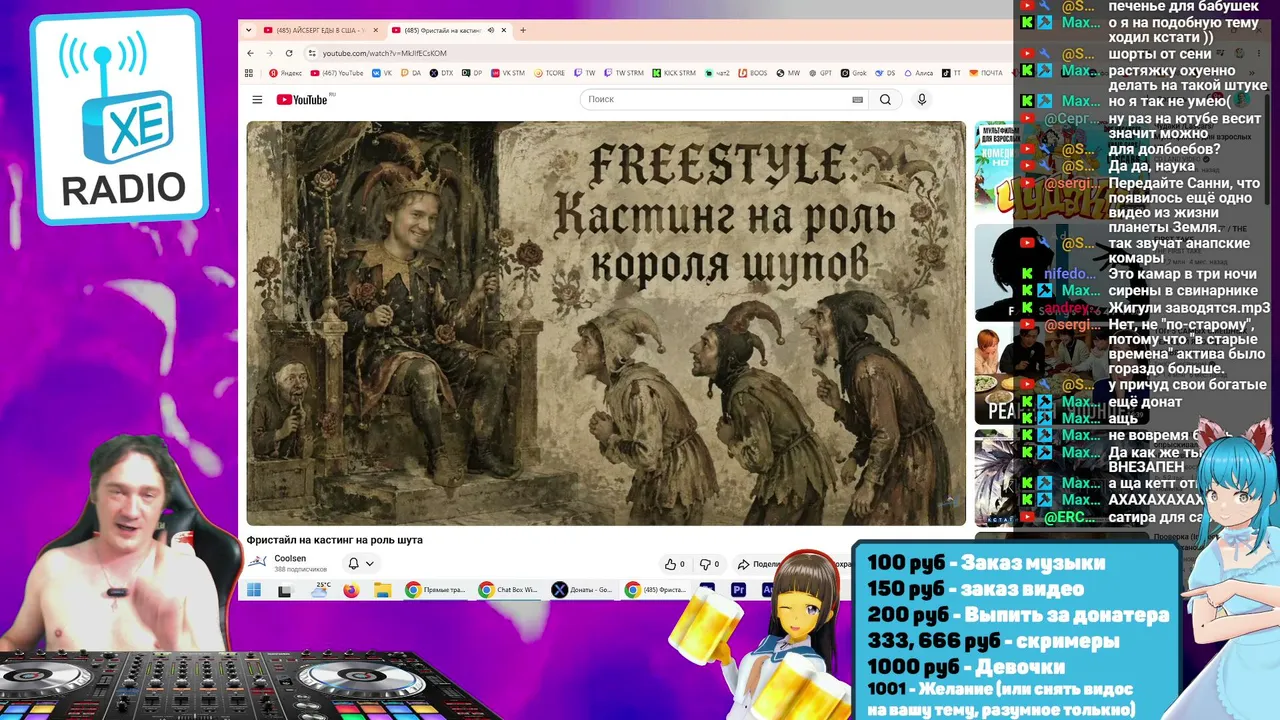The image size is (1280, 720).
Task: Share the video via Поделиться button
Action: (x=759, y=564)
